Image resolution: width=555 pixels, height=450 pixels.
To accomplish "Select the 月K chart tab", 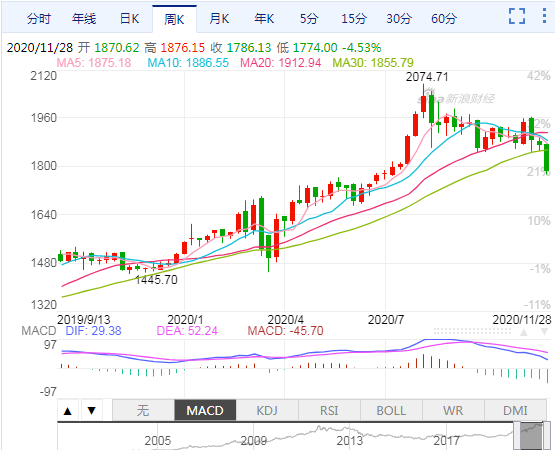I will tap(219, 19).
